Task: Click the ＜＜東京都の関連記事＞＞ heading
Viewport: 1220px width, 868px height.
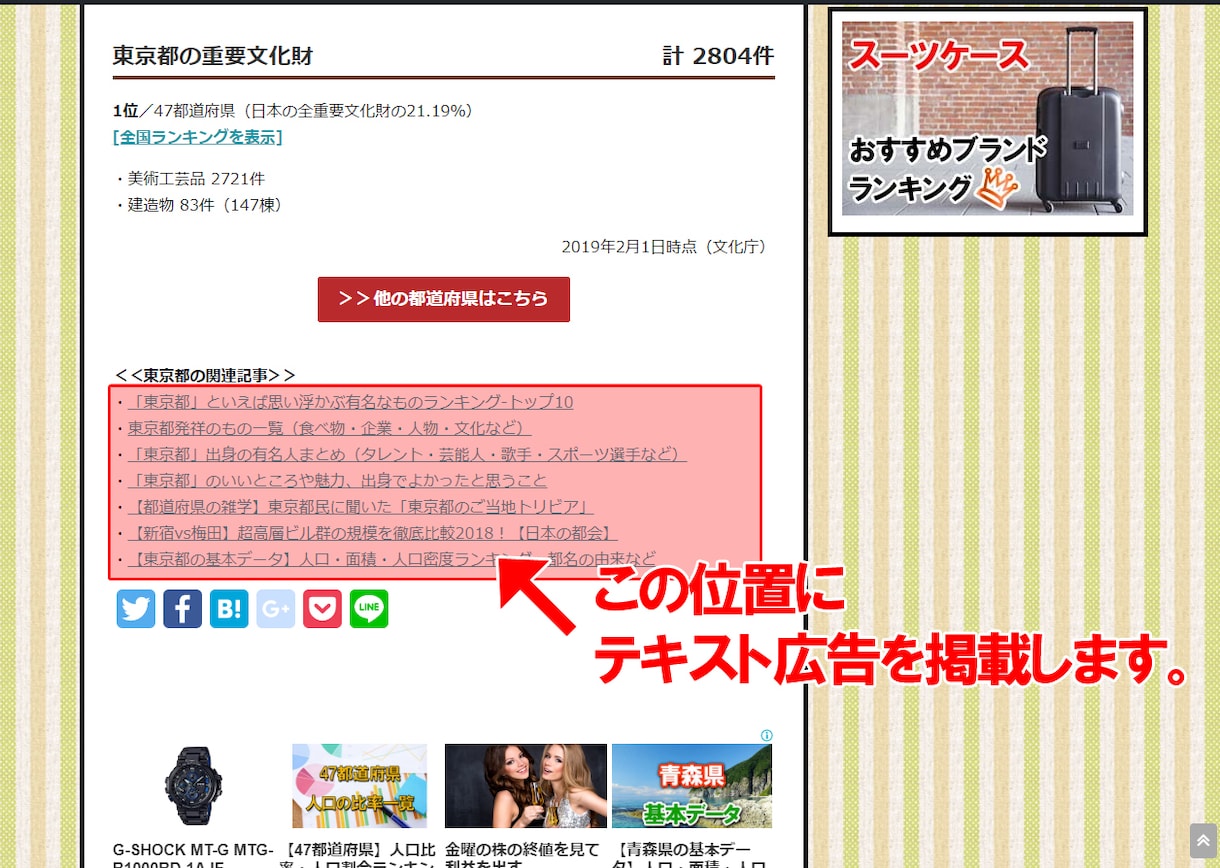Action: click(x=205, y=375)
